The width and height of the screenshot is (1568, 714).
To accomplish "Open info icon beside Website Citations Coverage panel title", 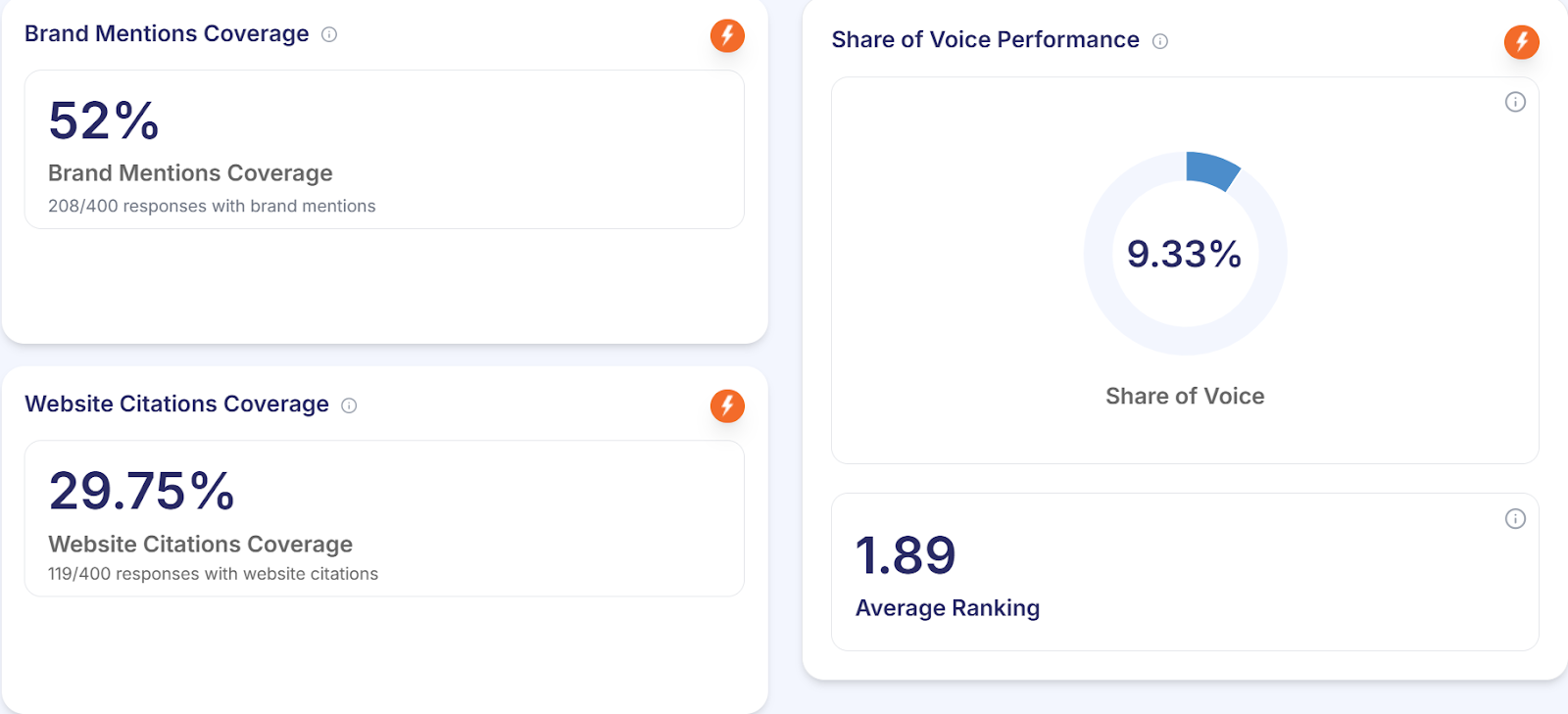I will (x=349, y=405).
